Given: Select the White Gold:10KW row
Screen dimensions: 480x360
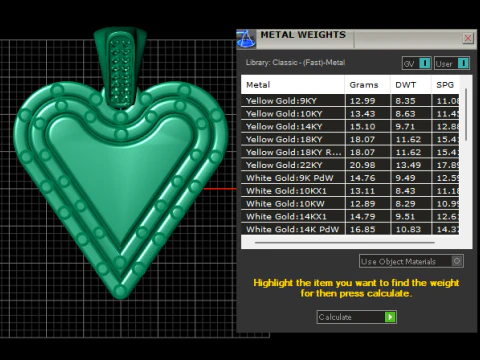Looking at the screenshot, I should (350, 204).
